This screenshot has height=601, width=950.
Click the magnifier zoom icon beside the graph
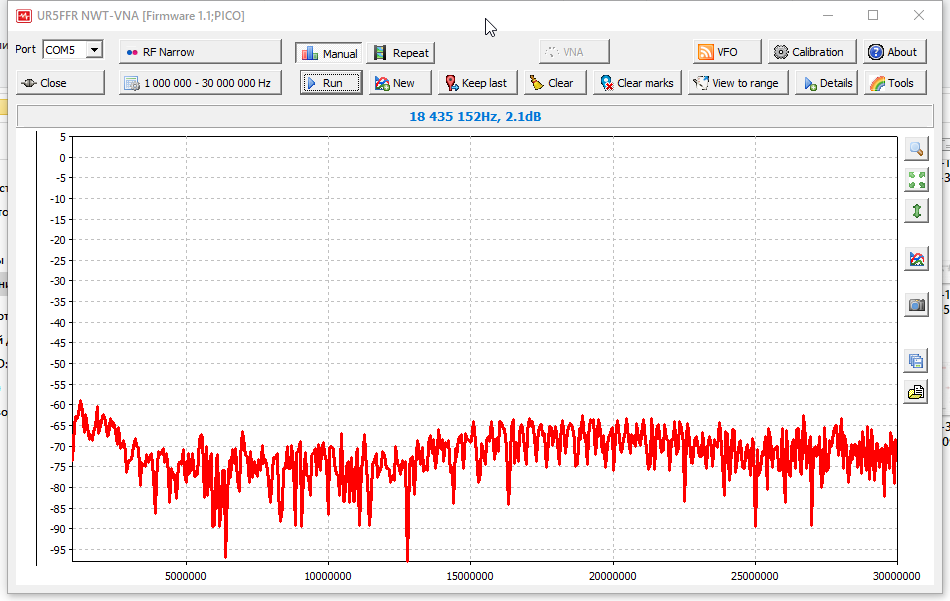[916, 149]
